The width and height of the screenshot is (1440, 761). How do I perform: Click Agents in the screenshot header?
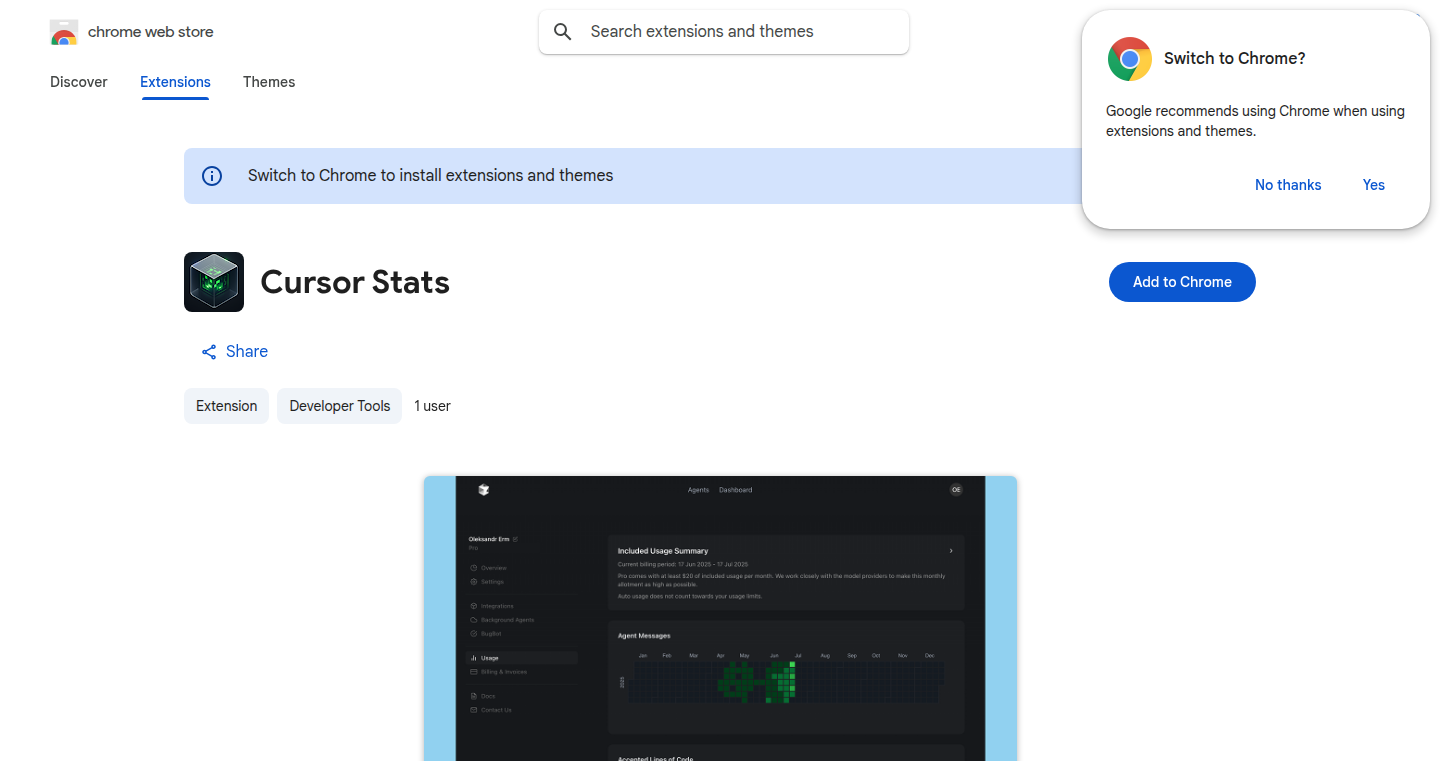[698, 490]
